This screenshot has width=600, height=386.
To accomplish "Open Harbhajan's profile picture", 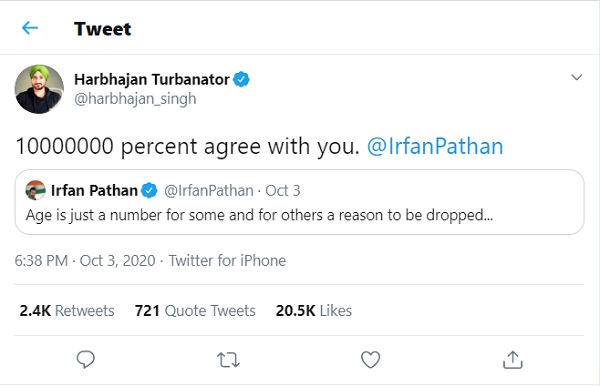I will click(x=39, y=89).
